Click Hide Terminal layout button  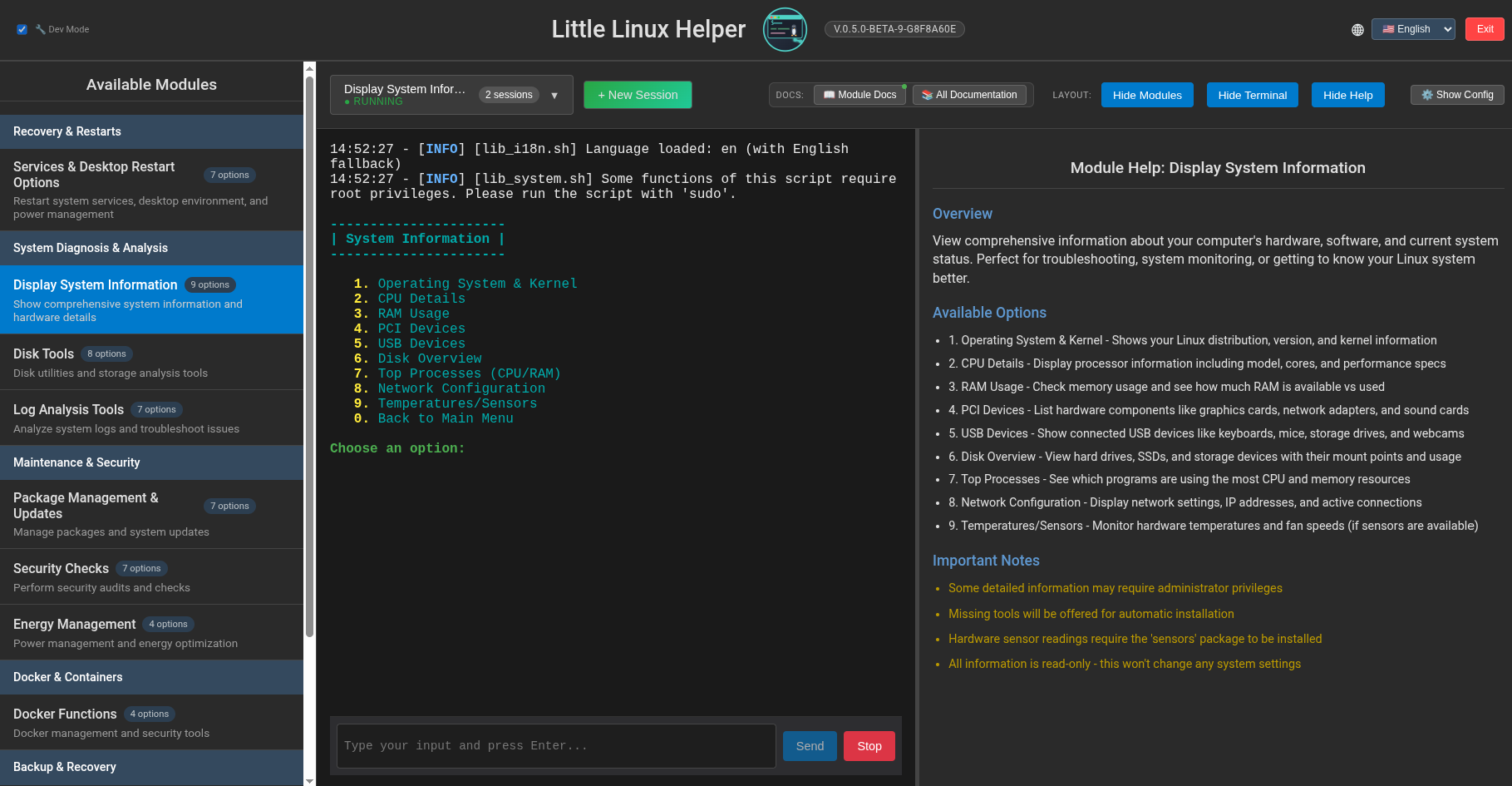point(1252,95)
